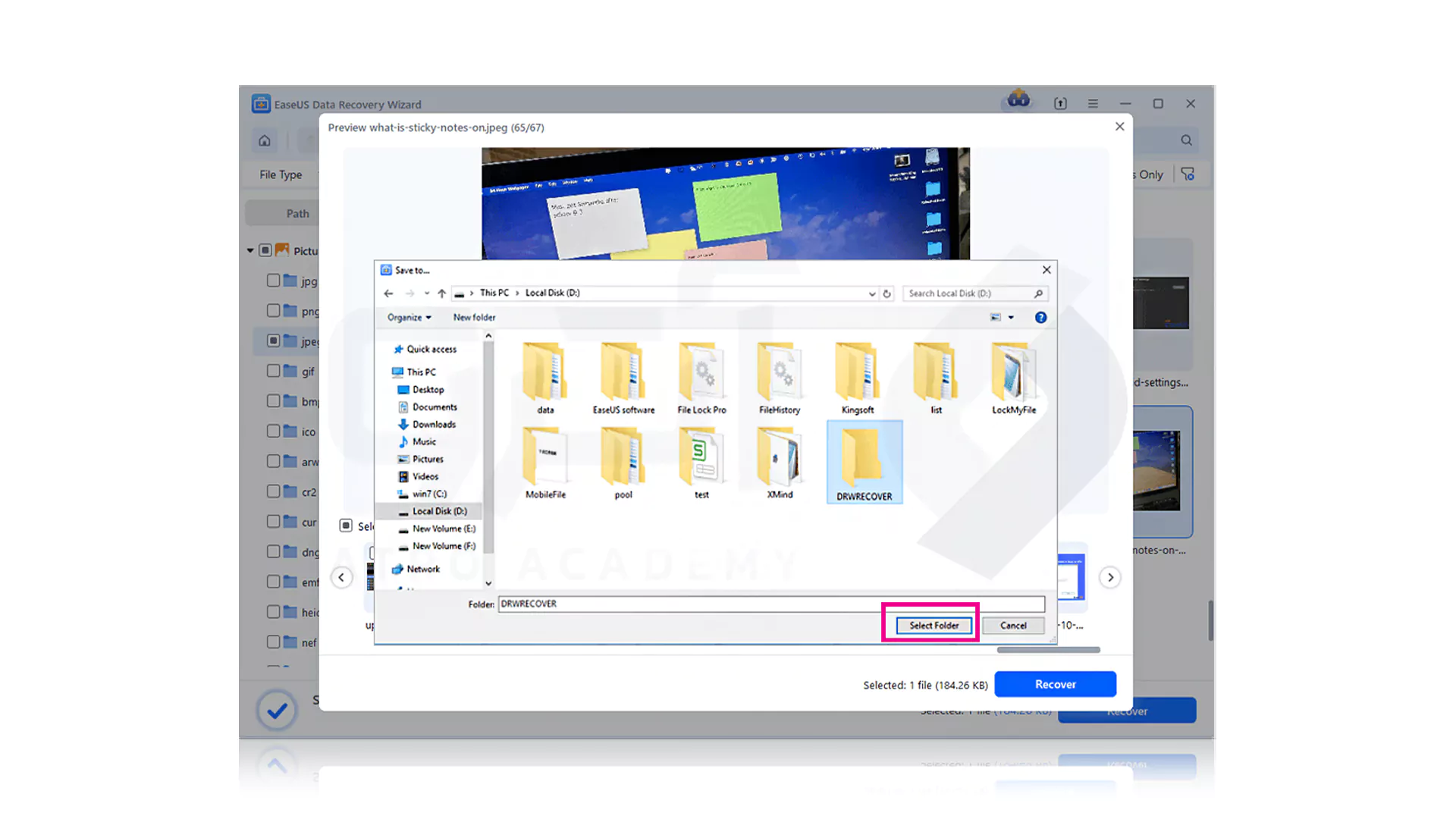Go up one folder level
Screen dimensions: 1456x819
click(442, 293)
